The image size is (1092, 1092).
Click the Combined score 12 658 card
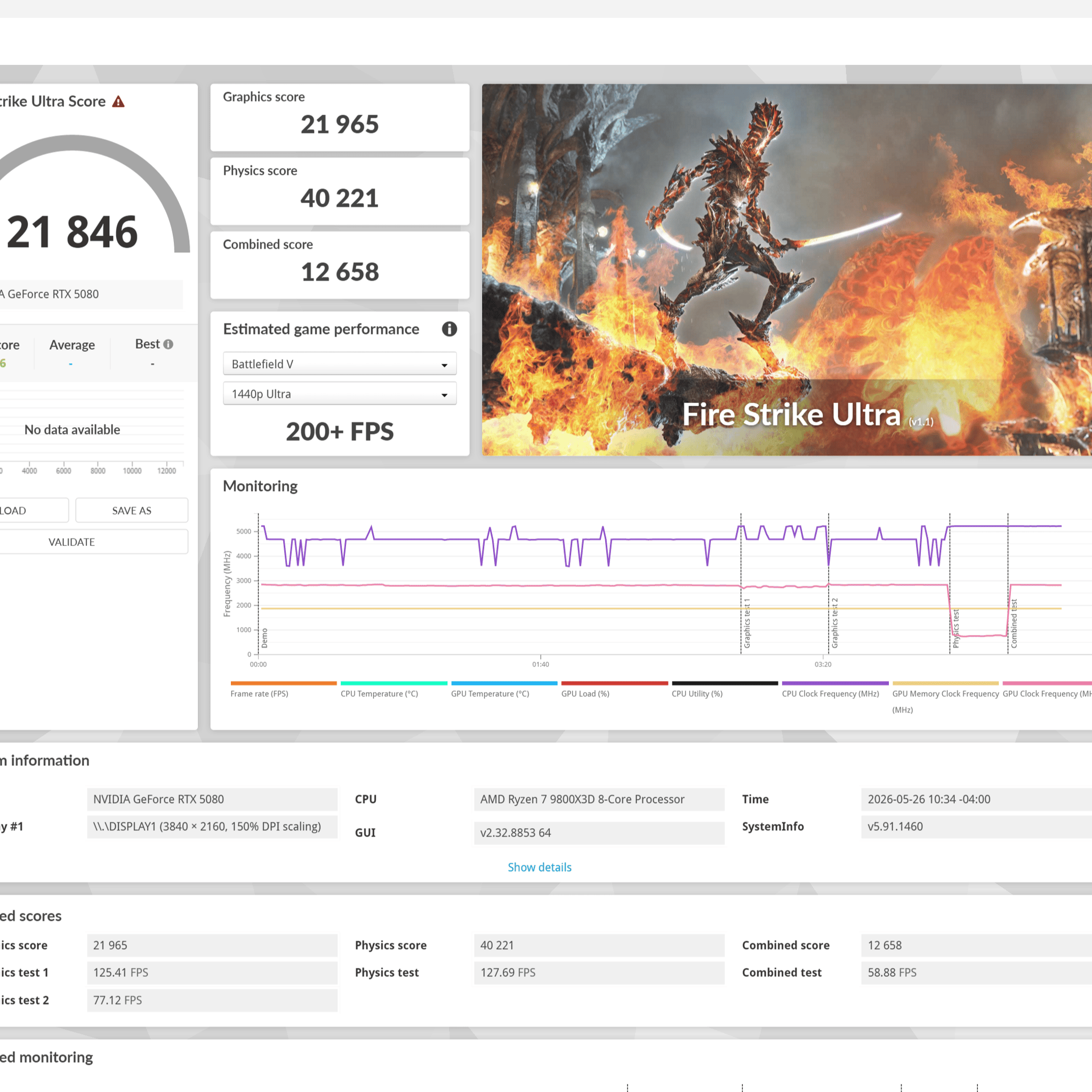[x=340, y=265]
